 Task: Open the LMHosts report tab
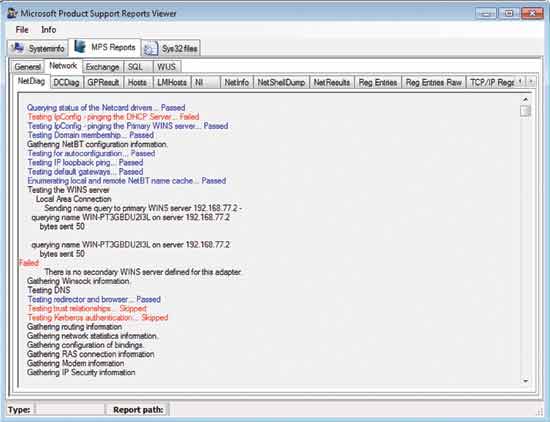click(172, 82)
